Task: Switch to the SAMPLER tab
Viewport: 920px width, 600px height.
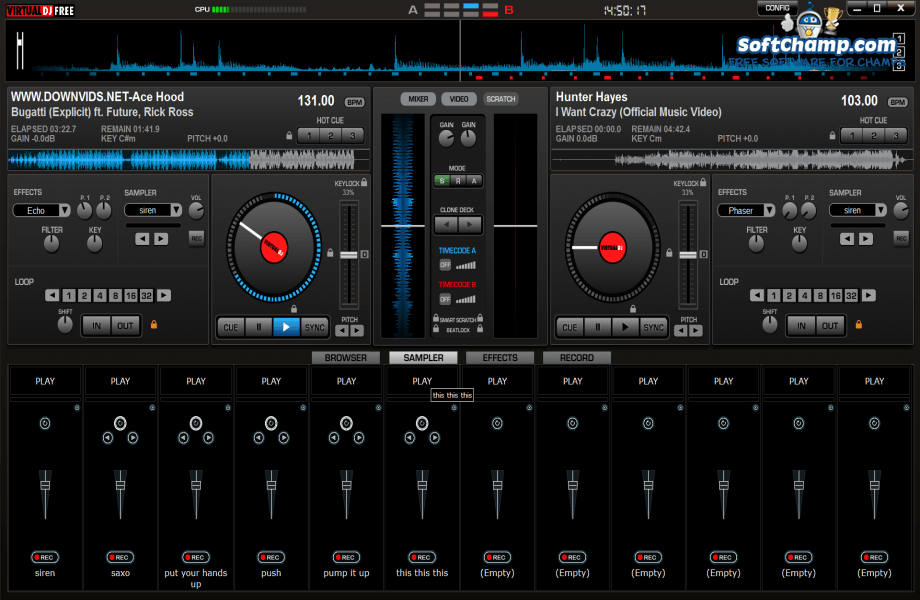Action: 423,358
